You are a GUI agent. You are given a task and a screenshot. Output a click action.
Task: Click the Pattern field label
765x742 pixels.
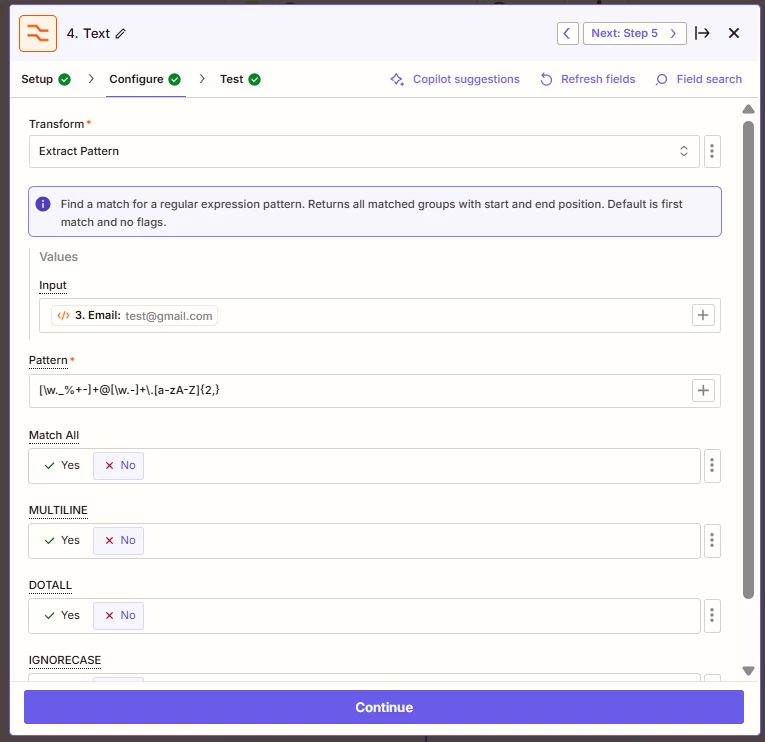tap(48, 361)
